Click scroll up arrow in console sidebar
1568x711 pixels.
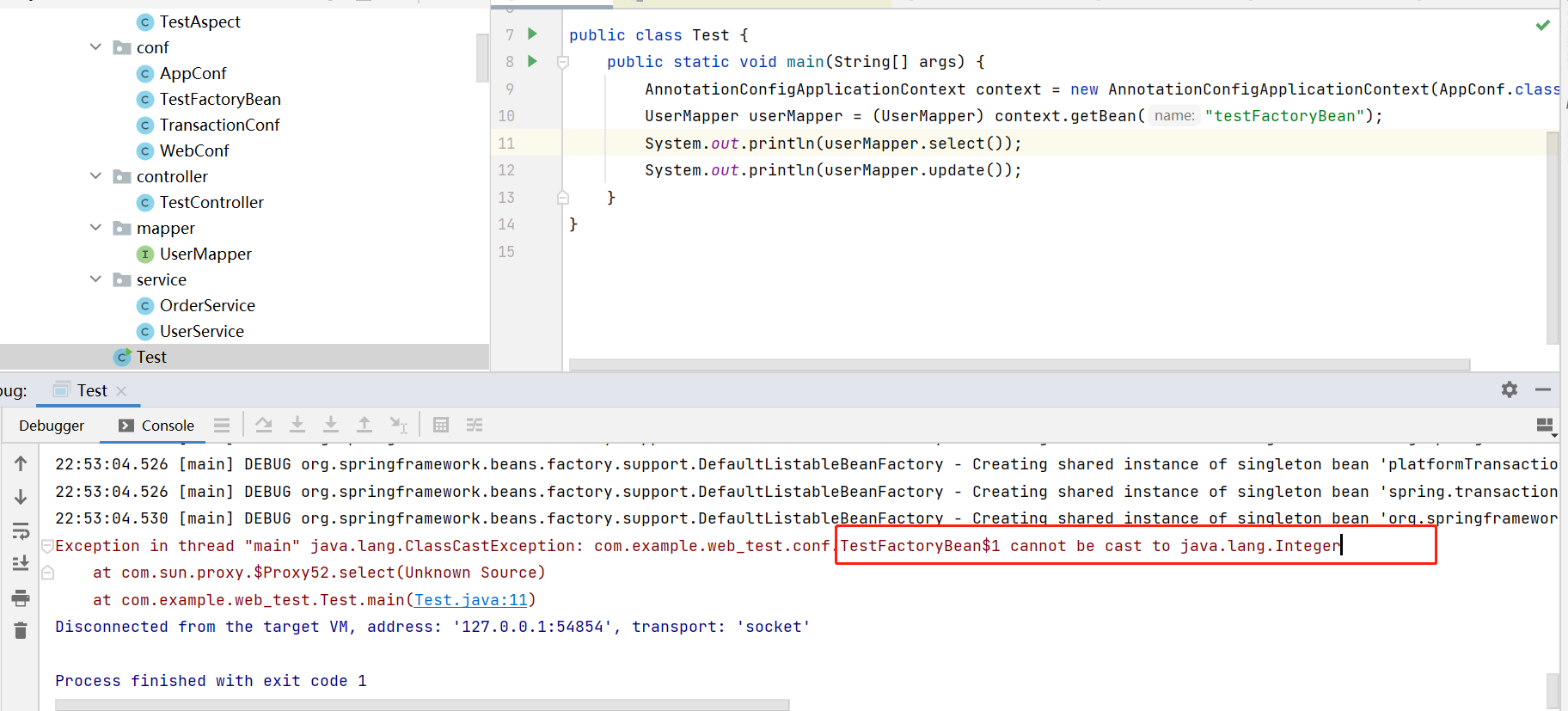coord(21,463)
